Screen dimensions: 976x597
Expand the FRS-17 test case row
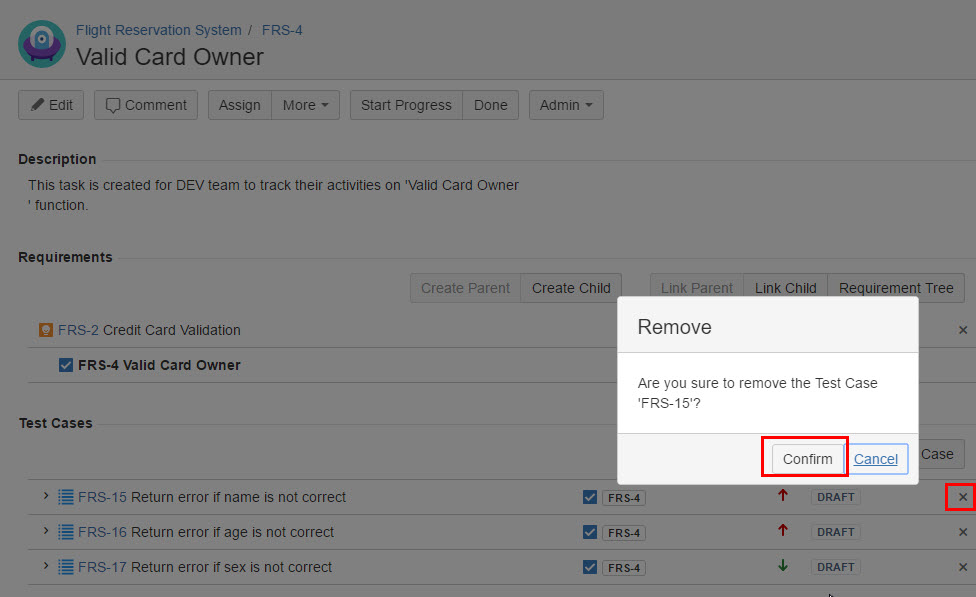click(x=46, y=566)
